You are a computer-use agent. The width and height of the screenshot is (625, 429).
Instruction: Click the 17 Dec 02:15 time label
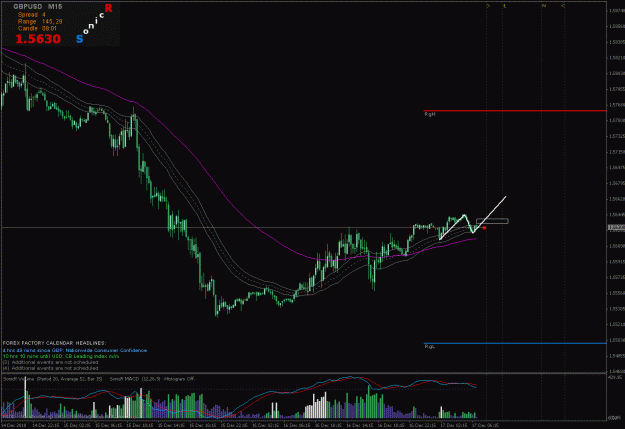pyautogui.click(x=454, y=425)
